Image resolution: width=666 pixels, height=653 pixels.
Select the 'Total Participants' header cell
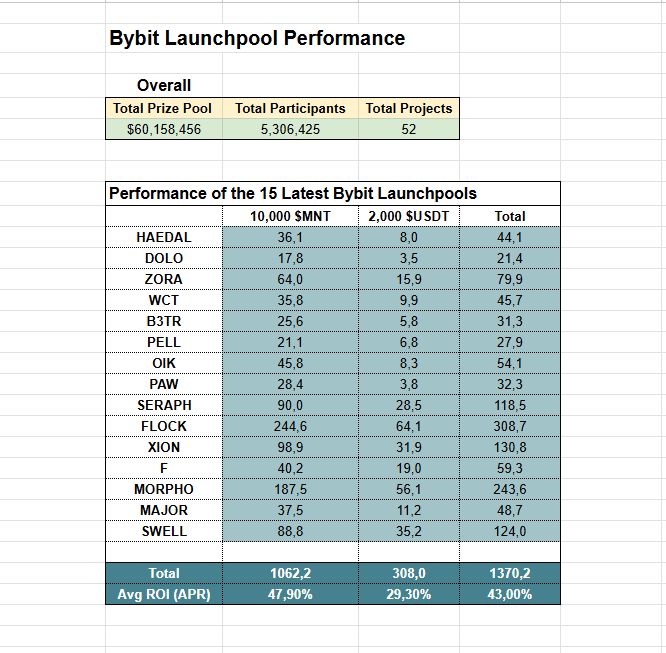click(x=290, y=108)
